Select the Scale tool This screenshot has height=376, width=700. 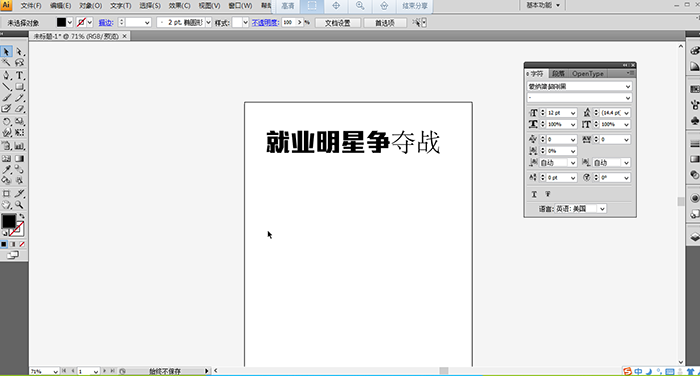[x=20, y=121]
